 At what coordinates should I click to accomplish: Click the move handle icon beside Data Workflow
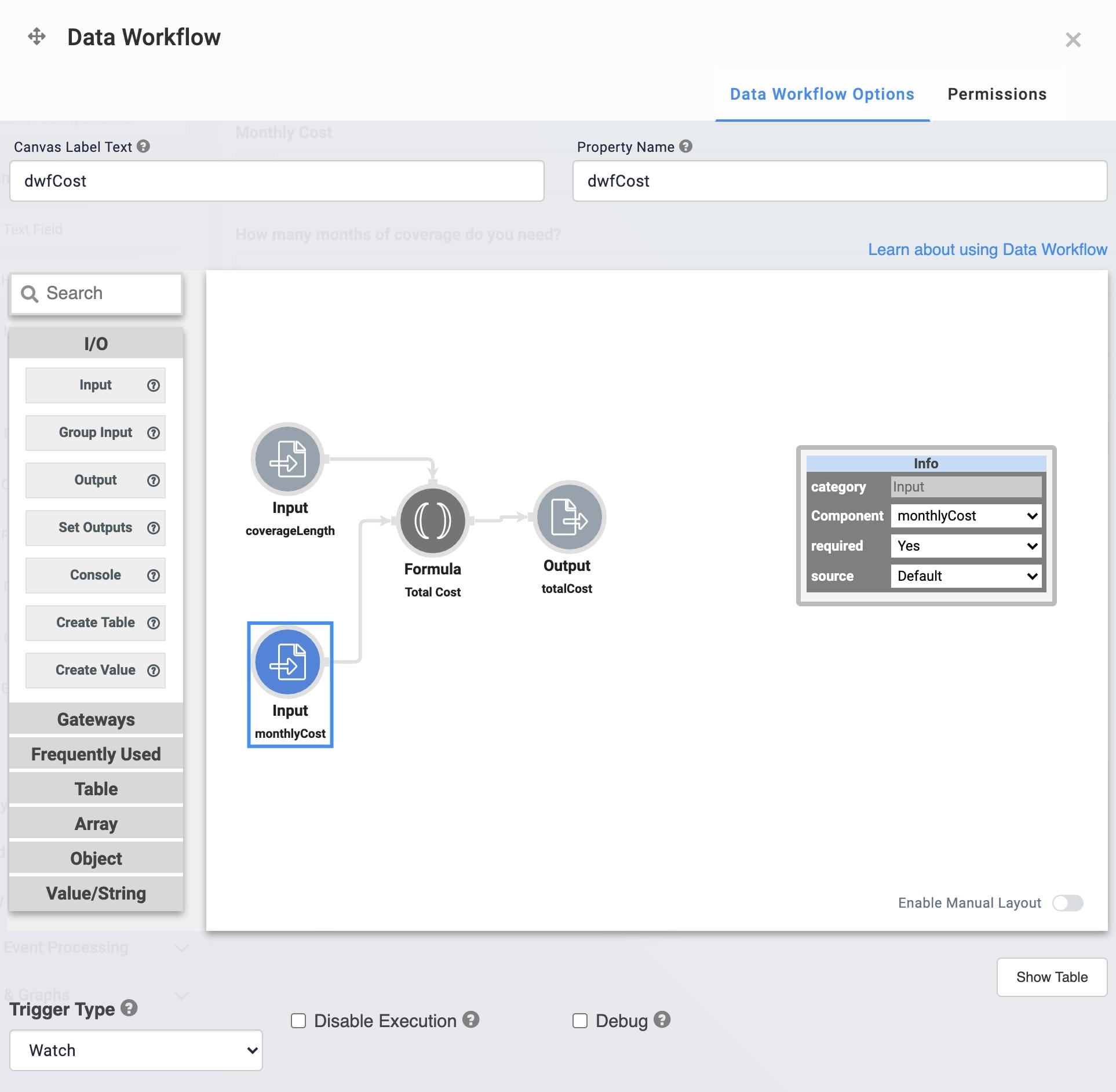[x=37, y=37]
